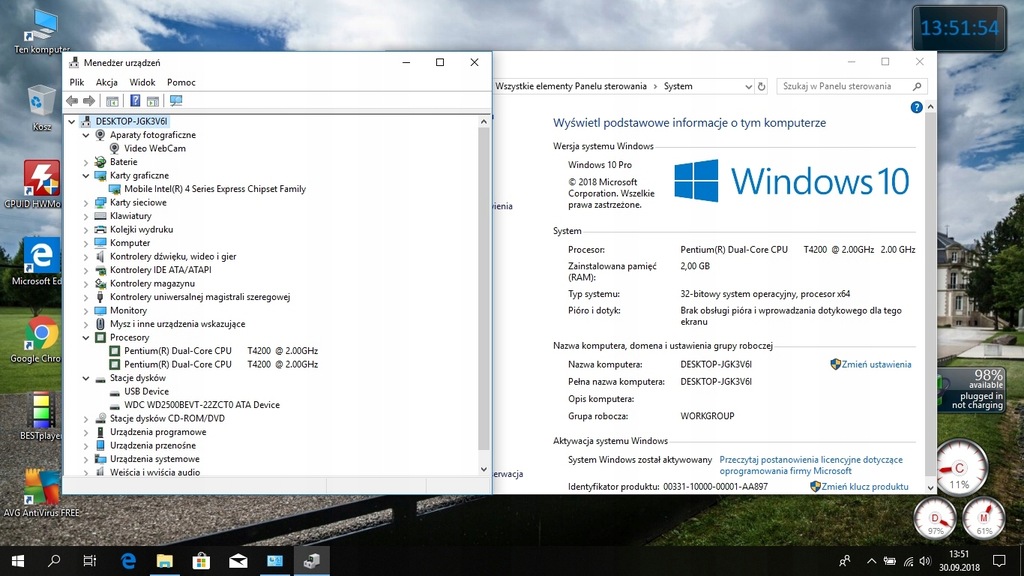The height and width of the screenshot is (576, 1024).
Task: Expand the Monitory node
Action: [86, 311]
